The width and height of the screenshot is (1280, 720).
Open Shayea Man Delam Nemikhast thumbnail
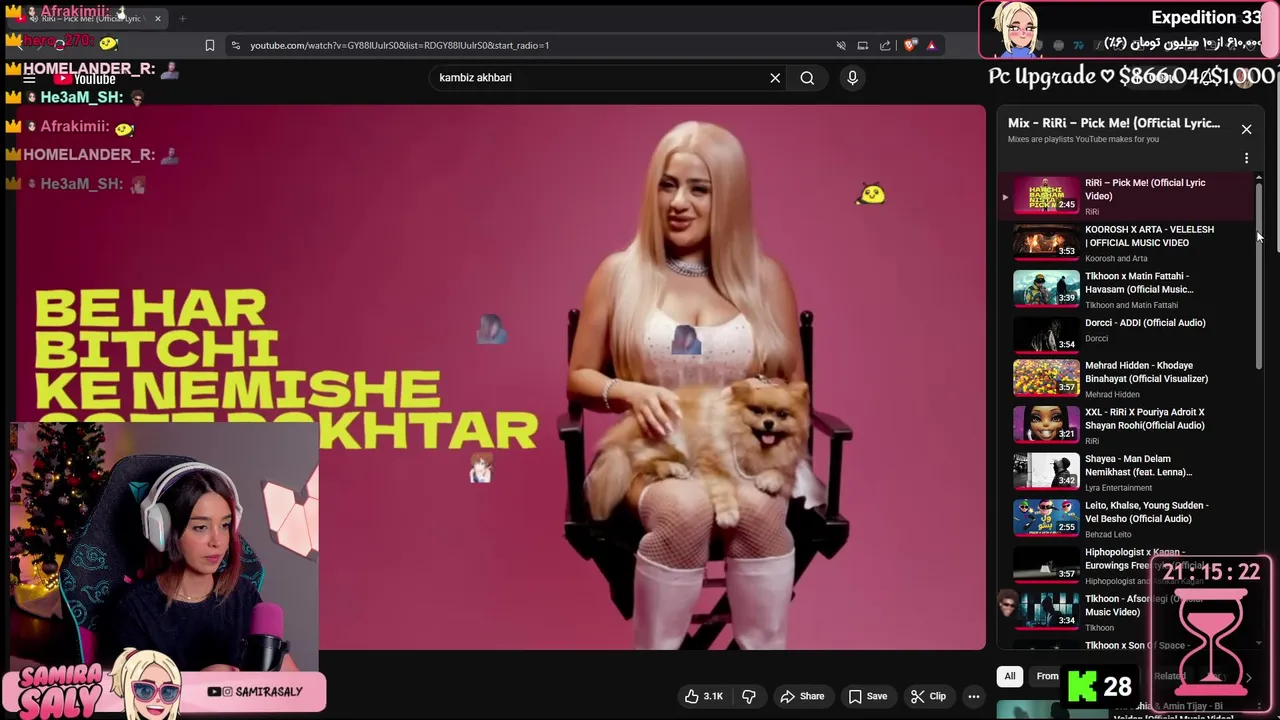pos(1046,471)
